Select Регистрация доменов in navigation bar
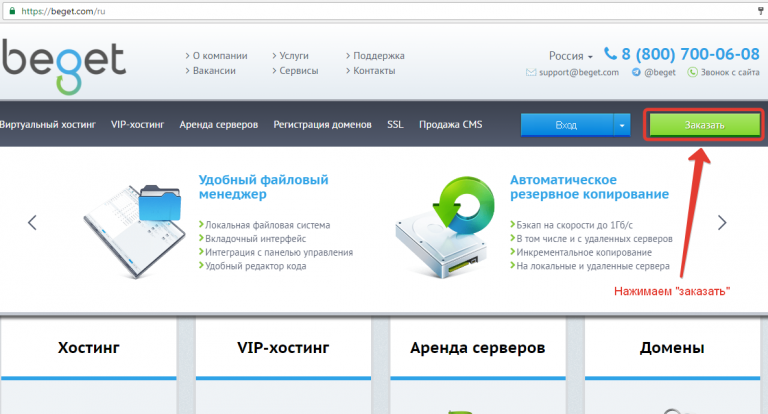Viewport: 768px width, 414px height. pyautogui.click(x=322, y=124)
